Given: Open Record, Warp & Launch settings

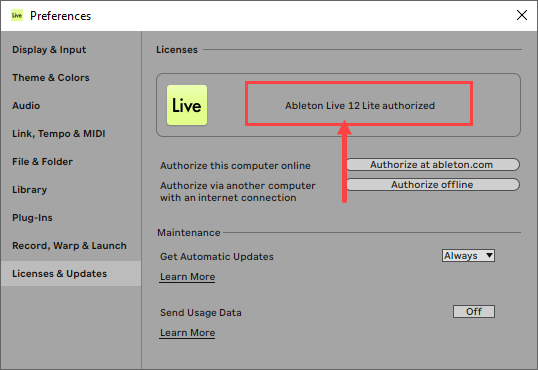Looking at the screenshot, I should [x=69, y=246].
